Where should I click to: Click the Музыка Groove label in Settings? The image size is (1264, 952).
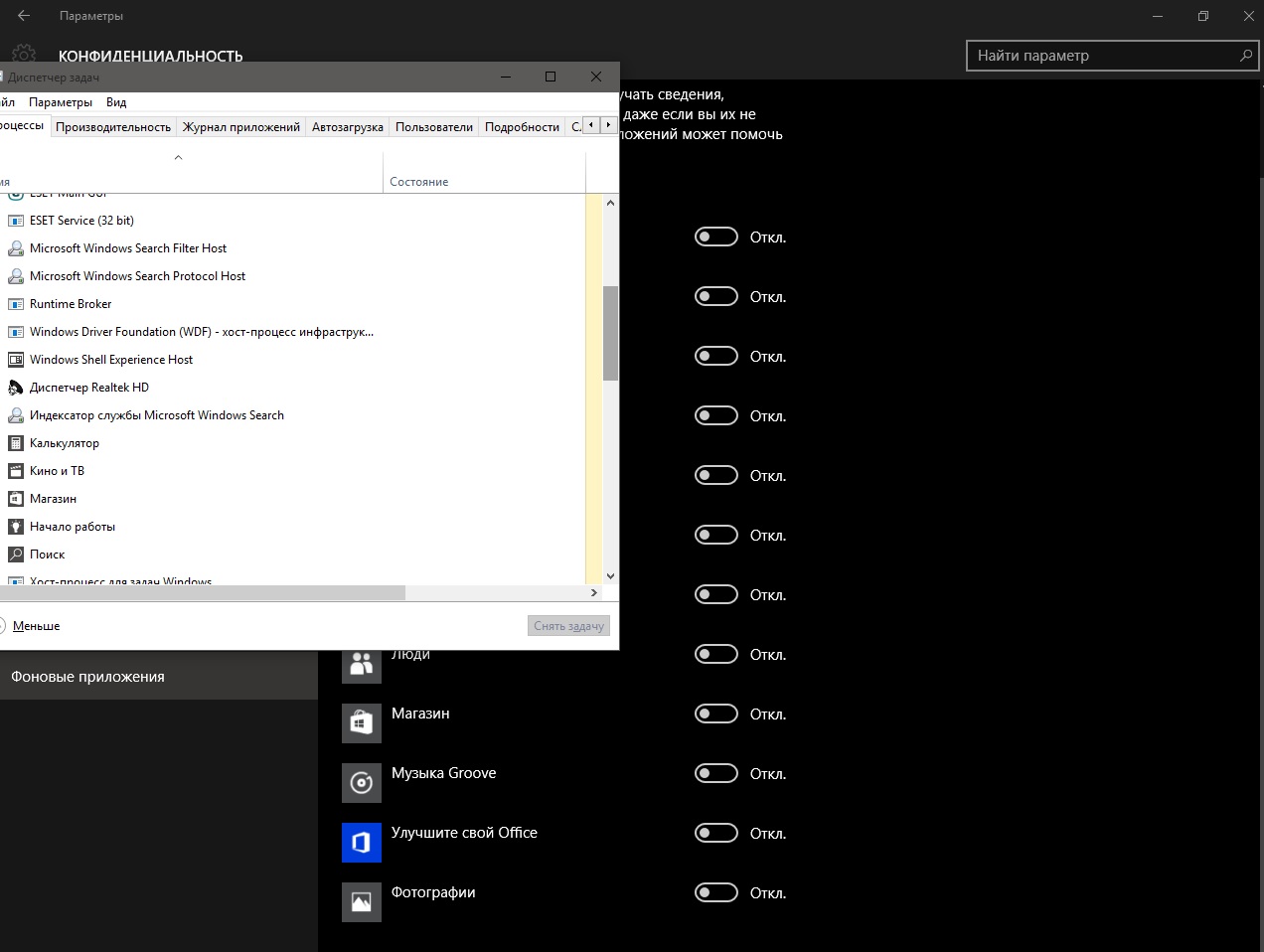(443, 773)
